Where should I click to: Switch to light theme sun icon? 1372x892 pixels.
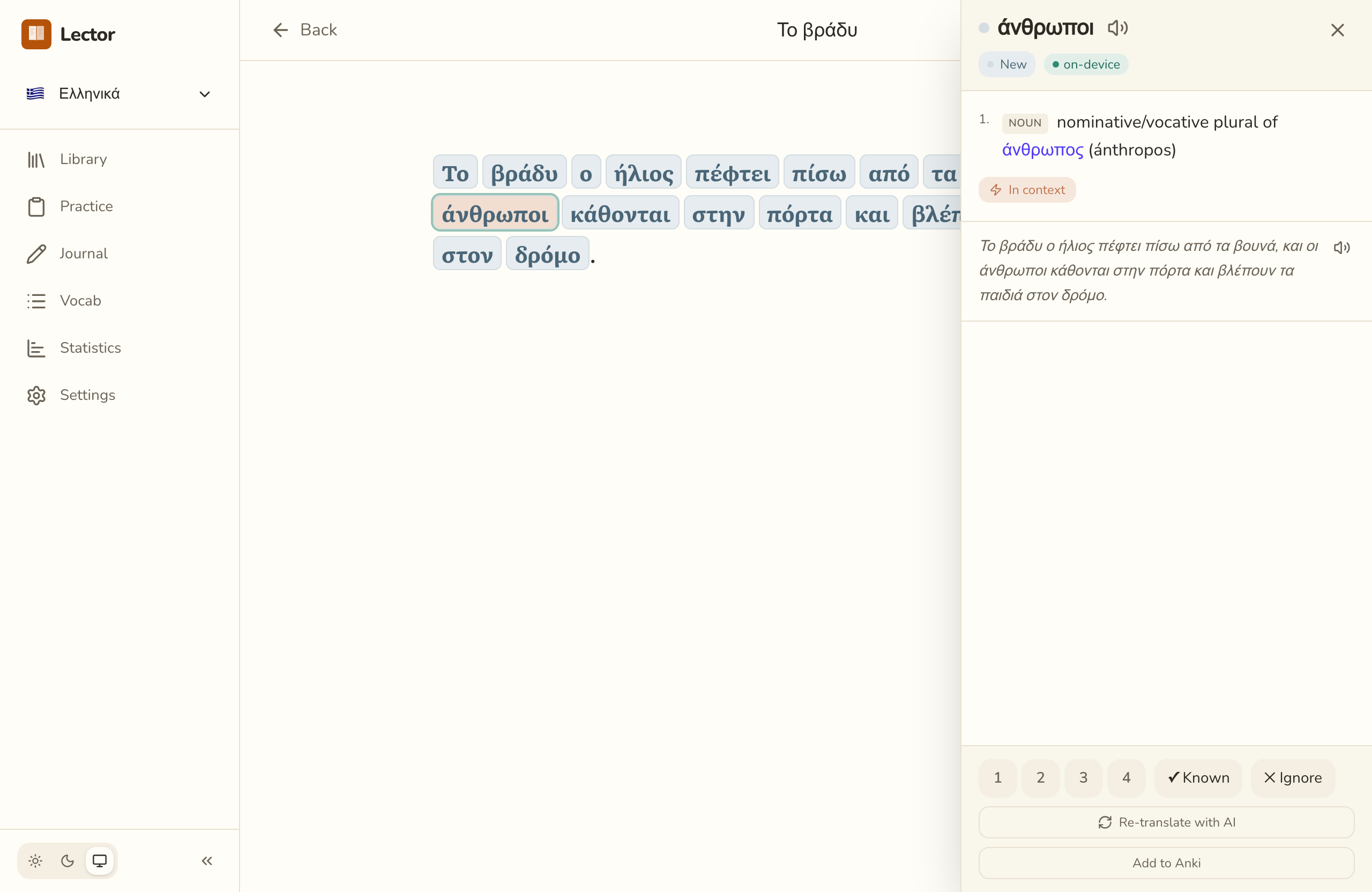click(x=35, y=861)
